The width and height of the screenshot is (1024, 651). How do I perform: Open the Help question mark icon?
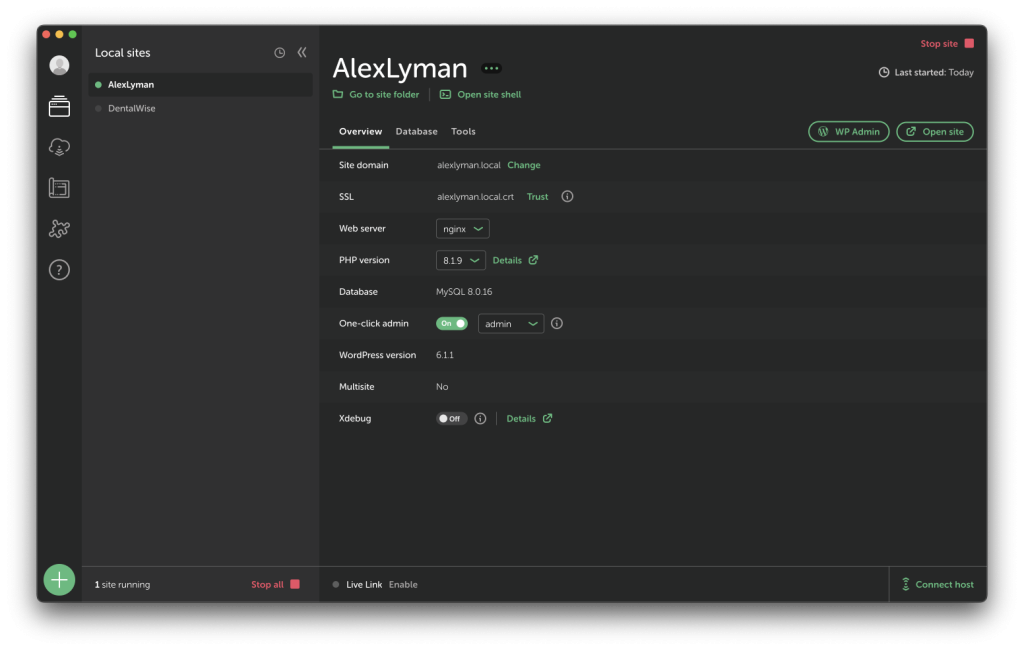pyautogui.click(x=59, y=270)
